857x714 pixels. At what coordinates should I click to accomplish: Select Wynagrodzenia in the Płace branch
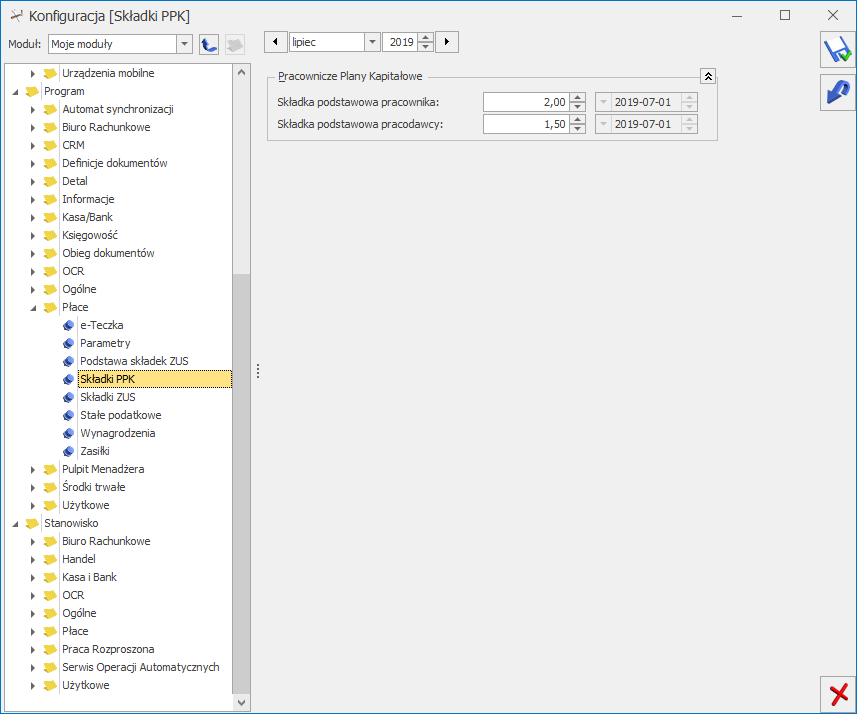[117, 433]
